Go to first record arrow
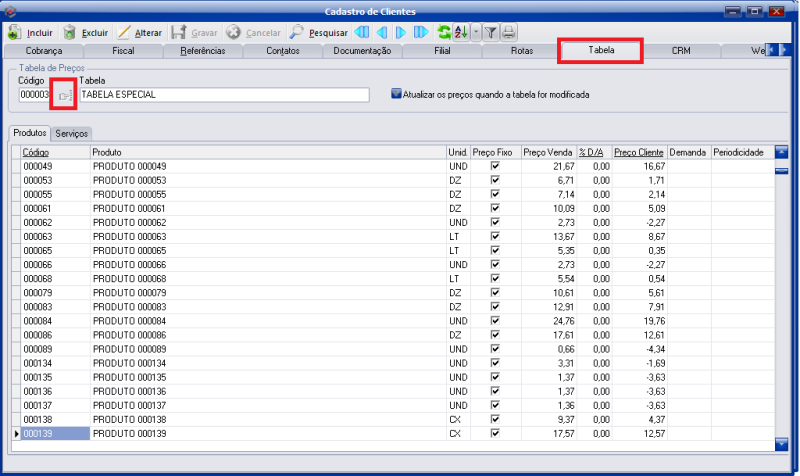800x476 pixels. point(362,33)
